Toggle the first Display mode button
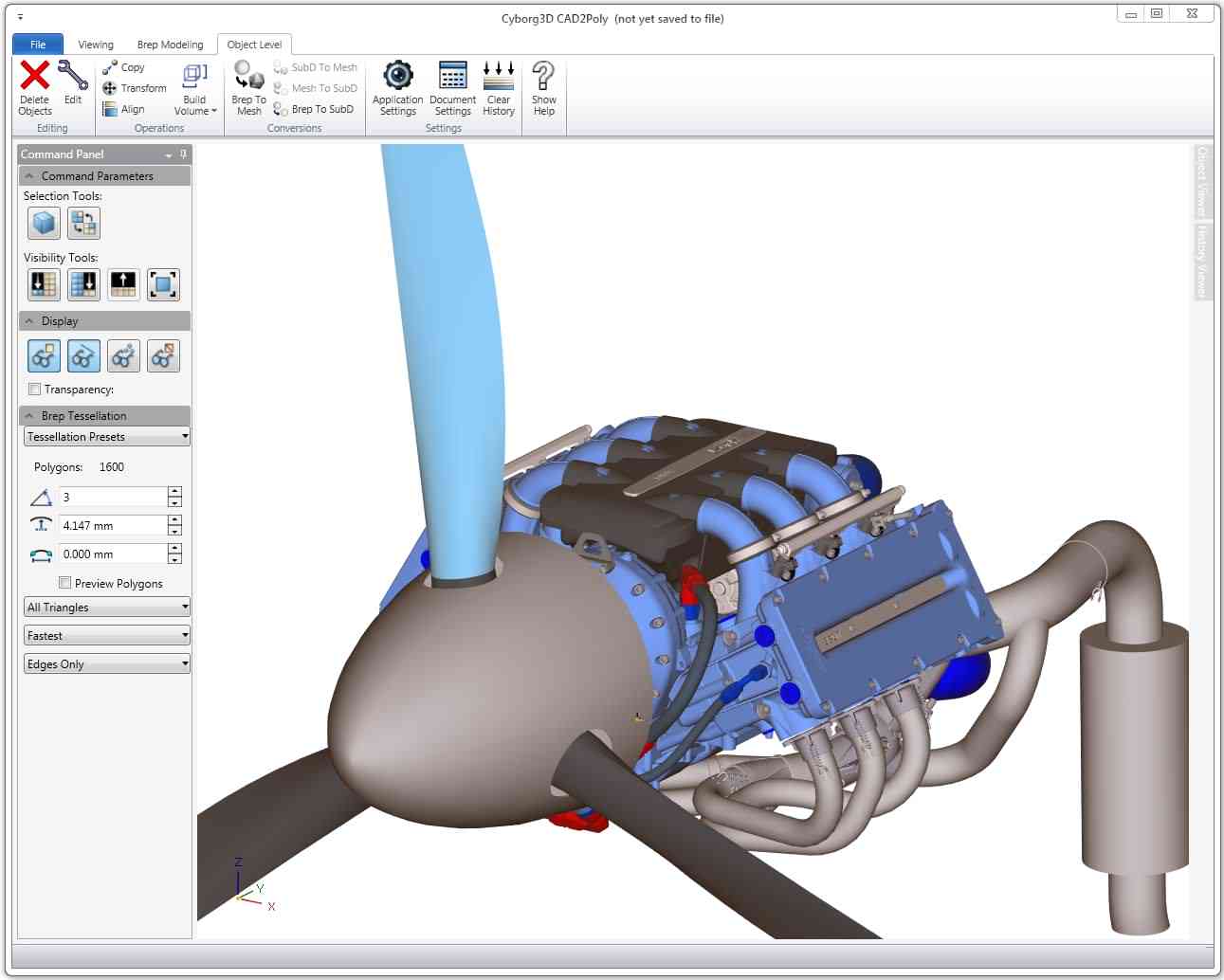This screenshot has height=980, width=1224. [x=44, y=355]
